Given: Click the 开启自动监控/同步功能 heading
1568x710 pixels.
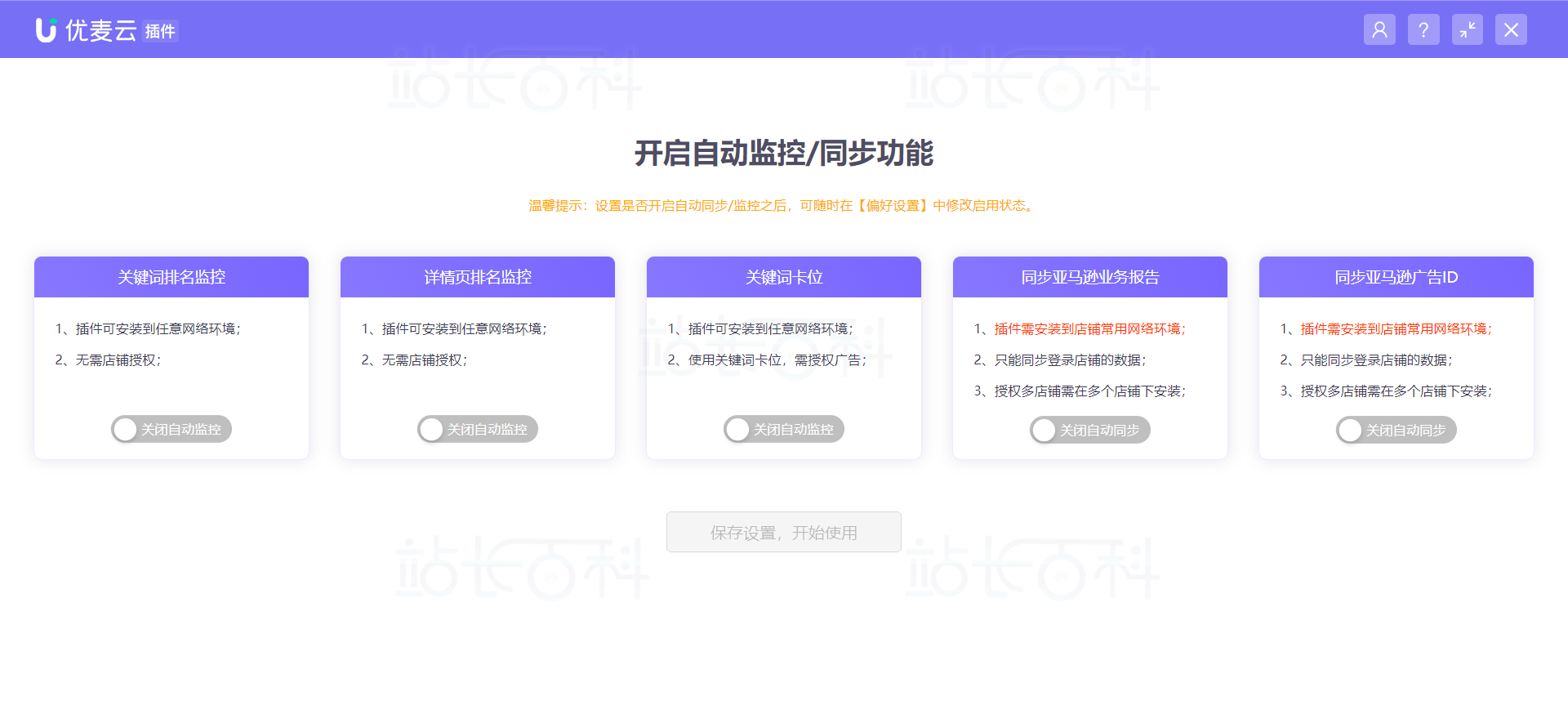Looking at the screenshot, I should pos(784,153).
